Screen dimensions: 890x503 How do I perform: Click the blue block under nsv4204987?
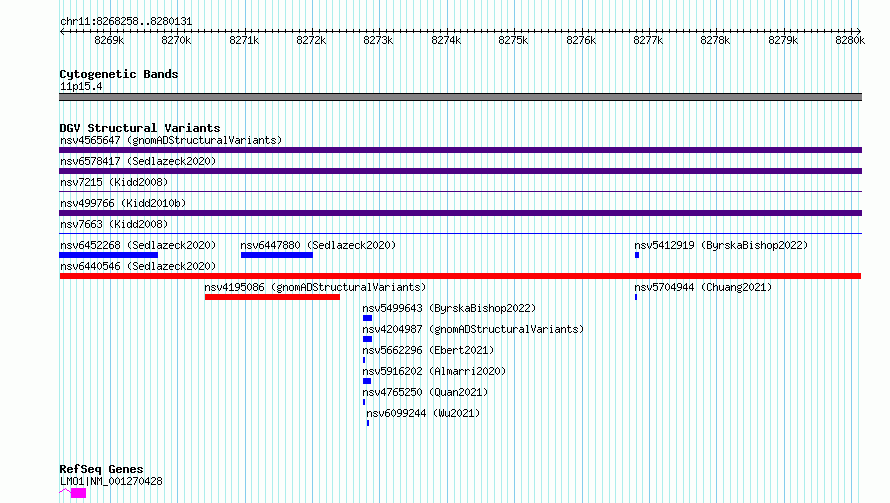[x=367, y=339]
